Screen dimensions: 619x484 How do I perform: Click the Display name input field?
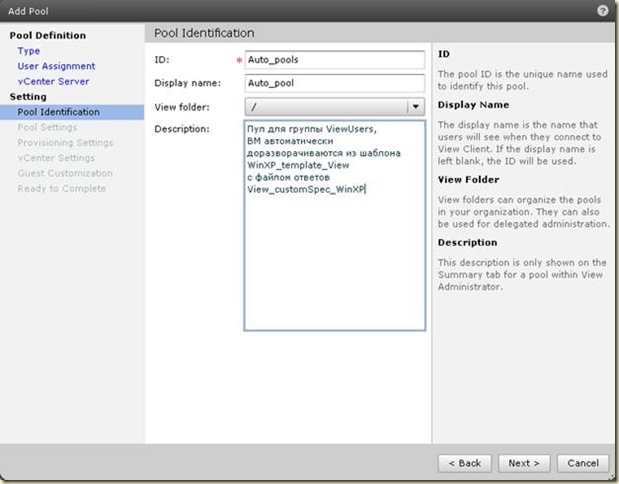coord(334,83)
